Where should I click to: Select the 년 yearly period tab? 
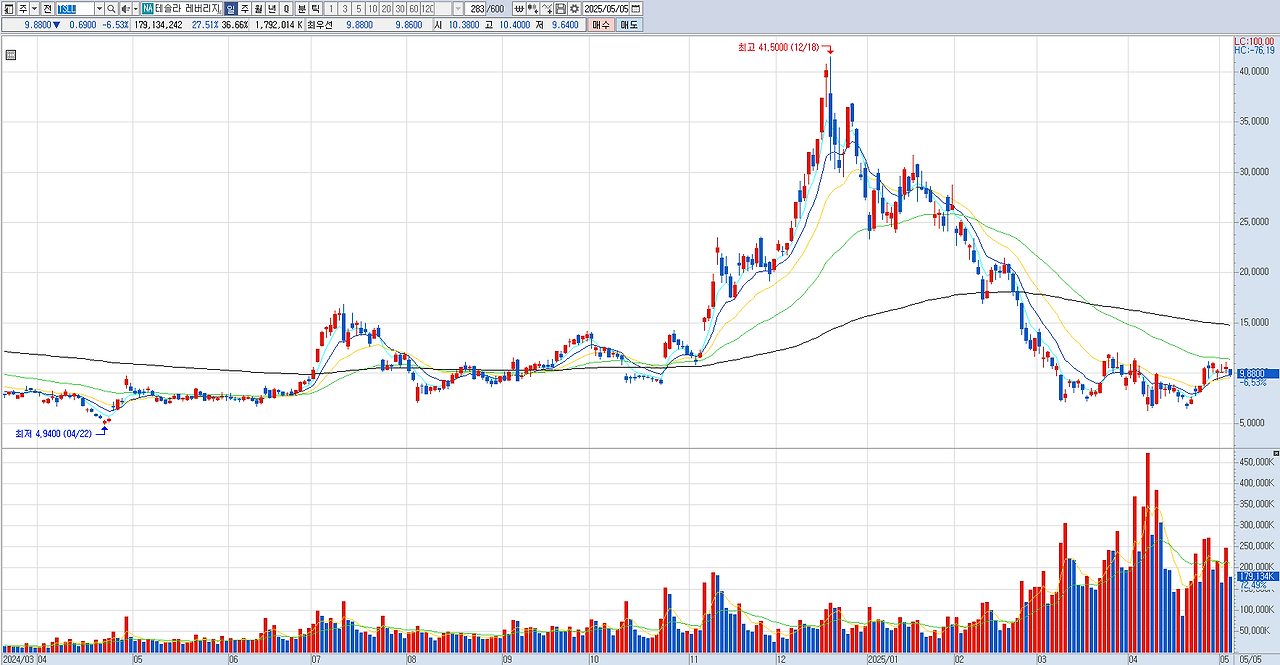point(272,9)
